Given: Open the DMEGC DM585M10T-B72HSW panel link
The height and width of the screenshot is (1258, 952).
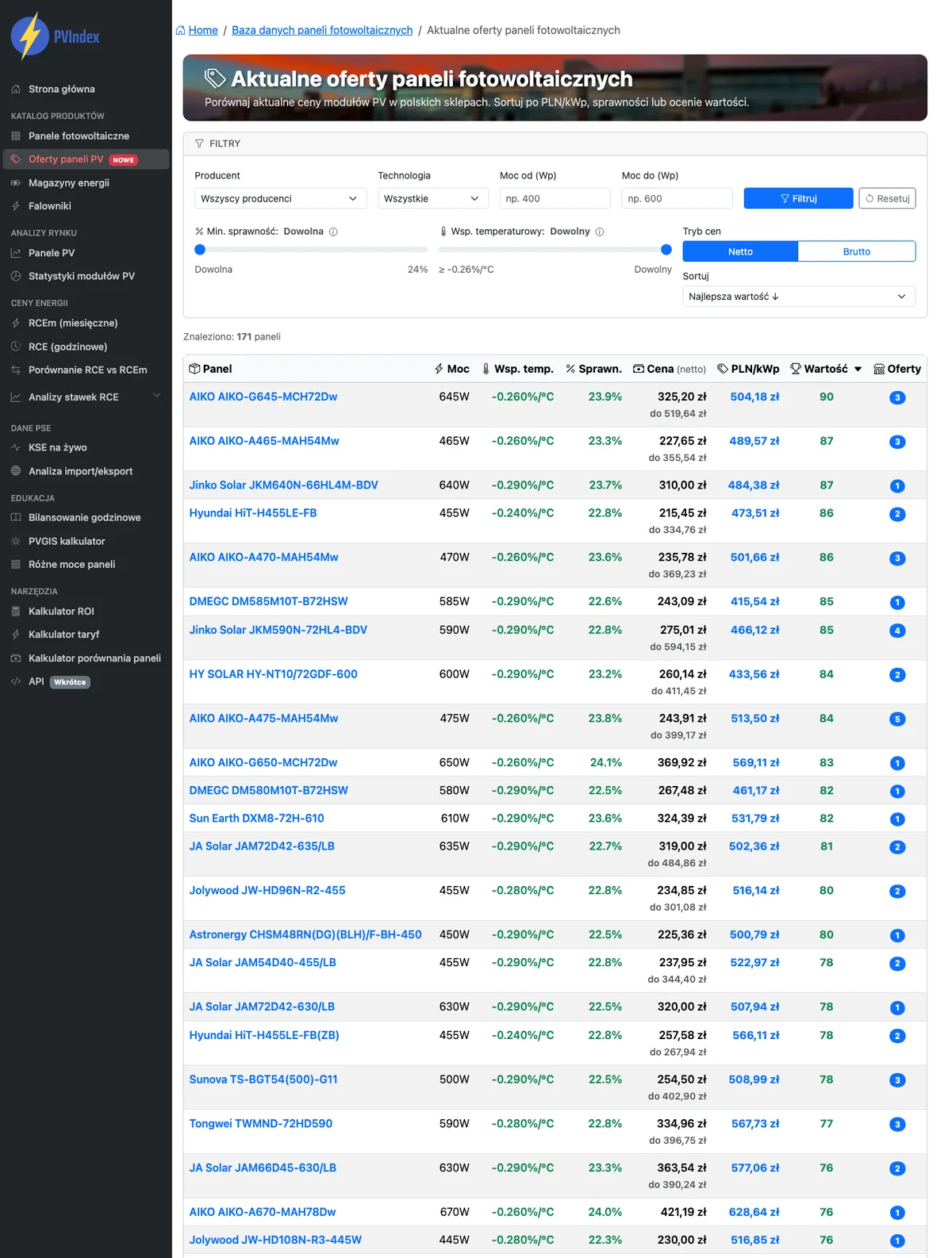Looking at the screenshot, I should (268, 601).
